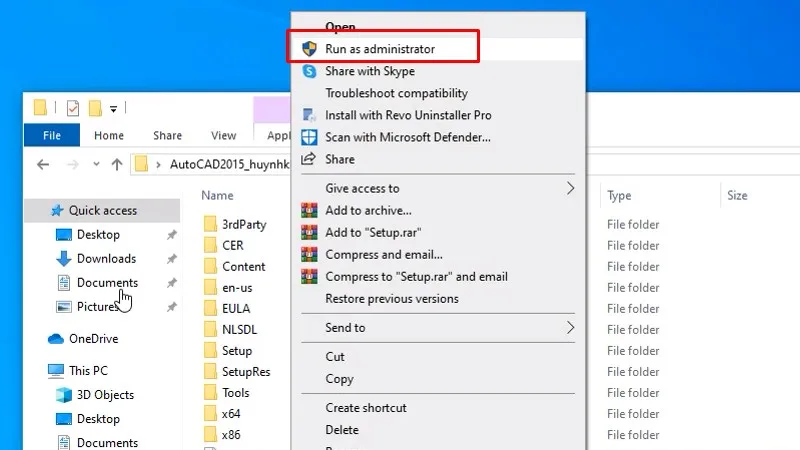Click the Skype icon in context menu
The image size is (800, 450).
click(309, 71)
